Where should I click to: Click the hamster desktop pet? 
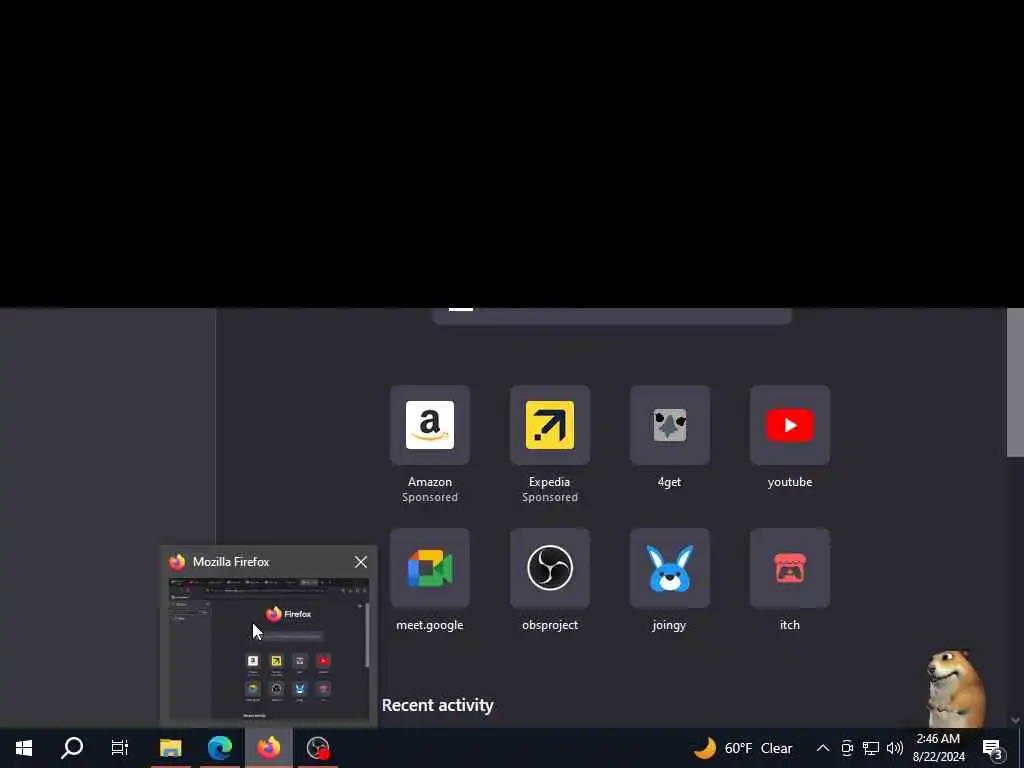pyautogui.click(x=955, y=688)
